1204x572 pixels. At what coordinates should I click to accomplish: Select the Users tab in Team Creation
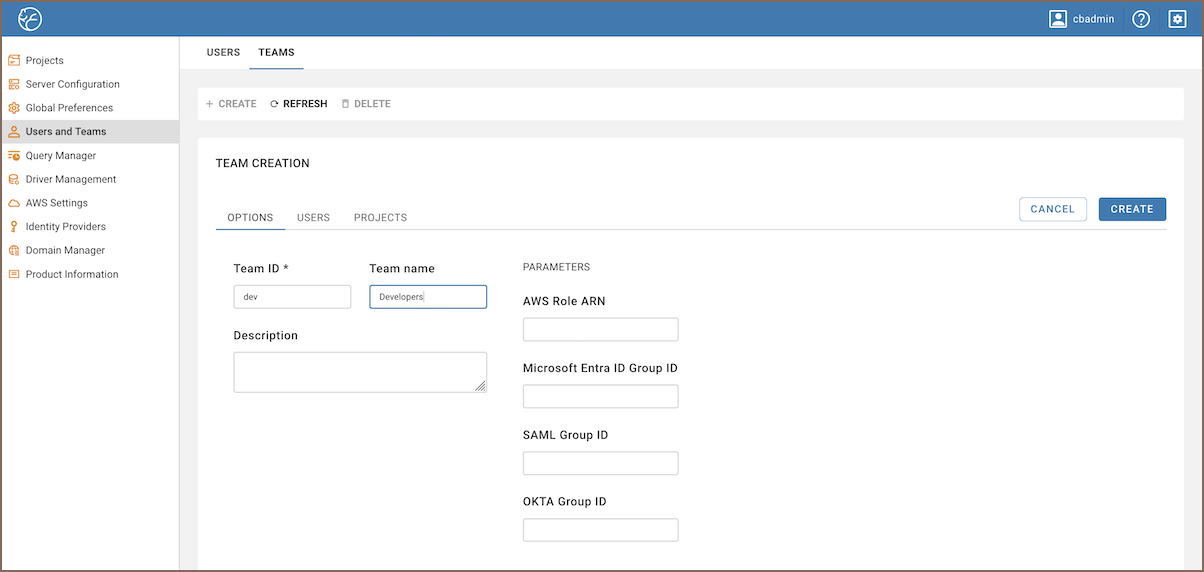tap(313, 218)
